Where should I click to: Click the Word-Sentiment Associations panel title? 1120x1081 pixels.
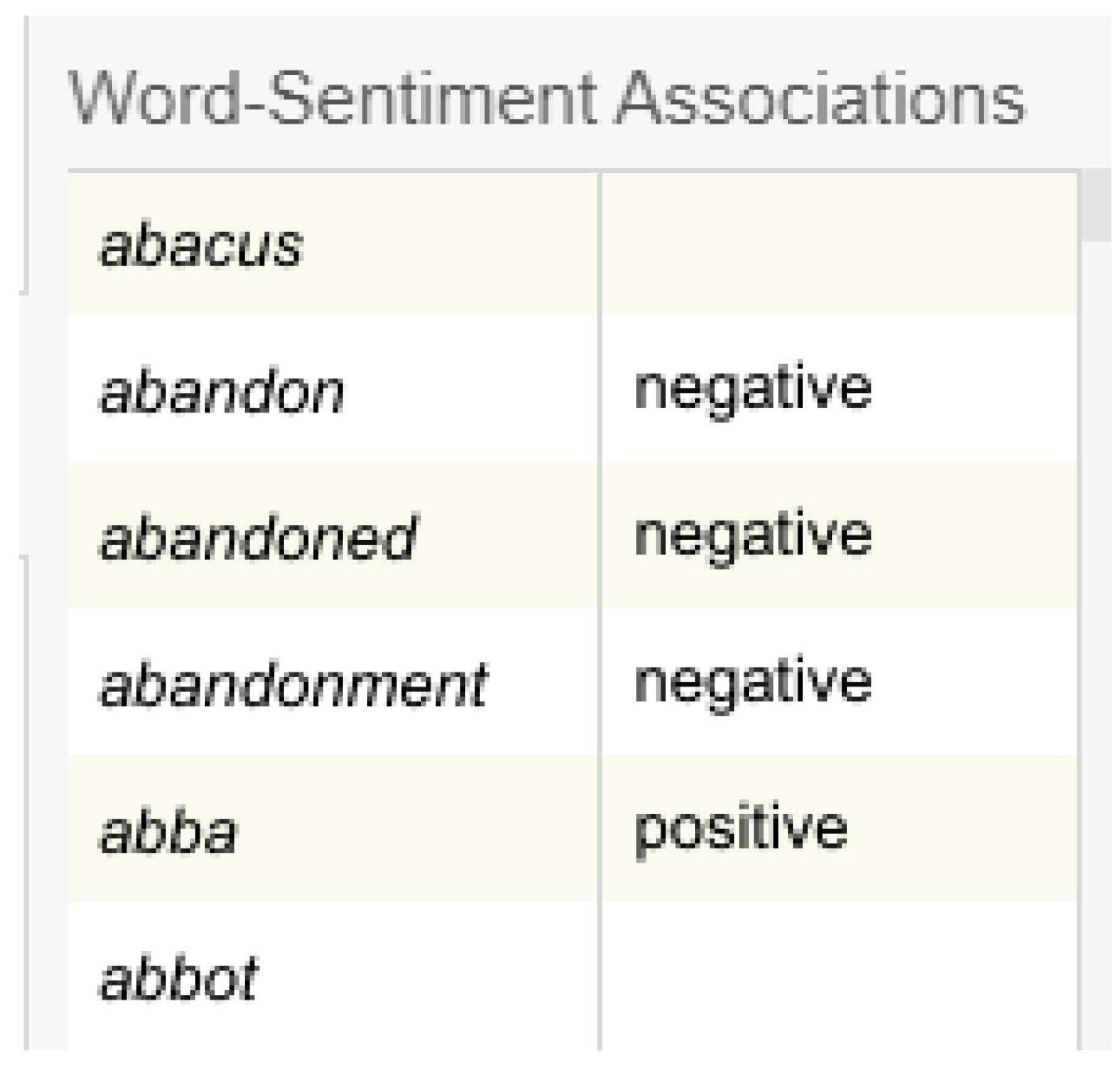click(546, 99)
